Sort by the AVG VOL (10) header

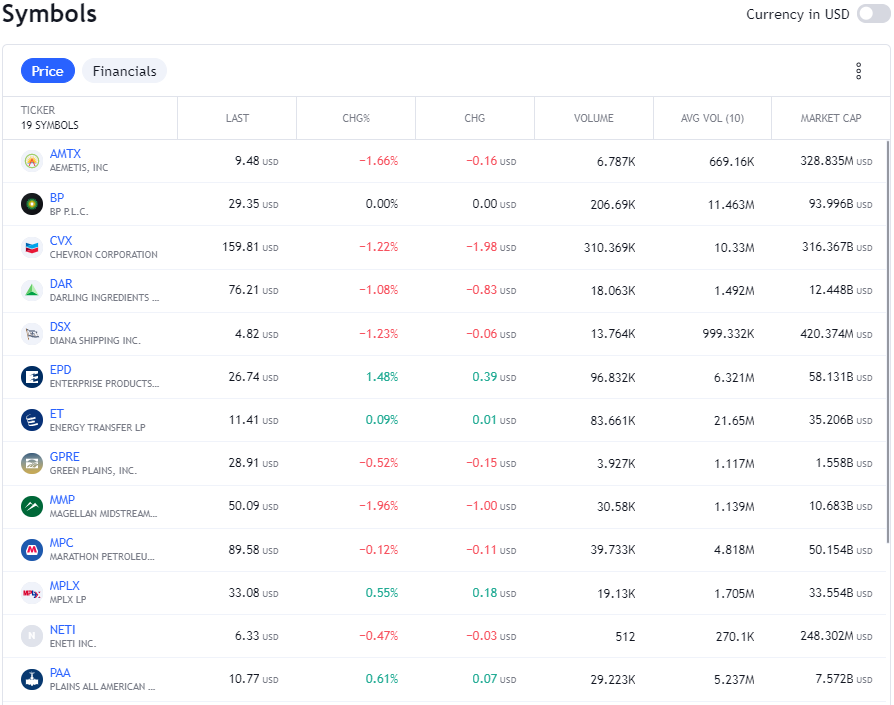pos(712,118)
